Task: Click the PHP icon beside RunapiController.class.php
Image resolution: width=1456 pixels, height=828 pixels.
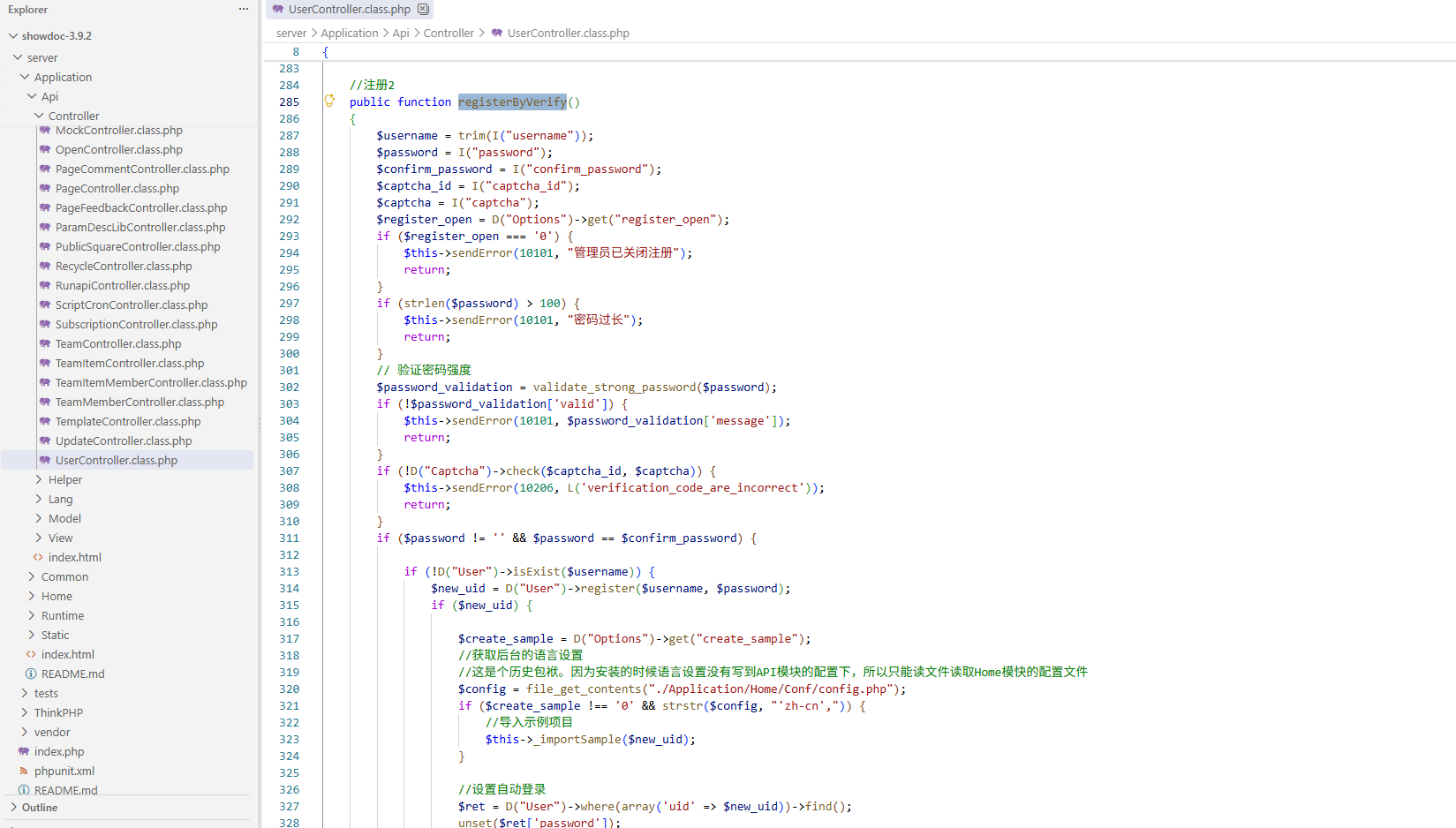Action: [x=45, y=285]
